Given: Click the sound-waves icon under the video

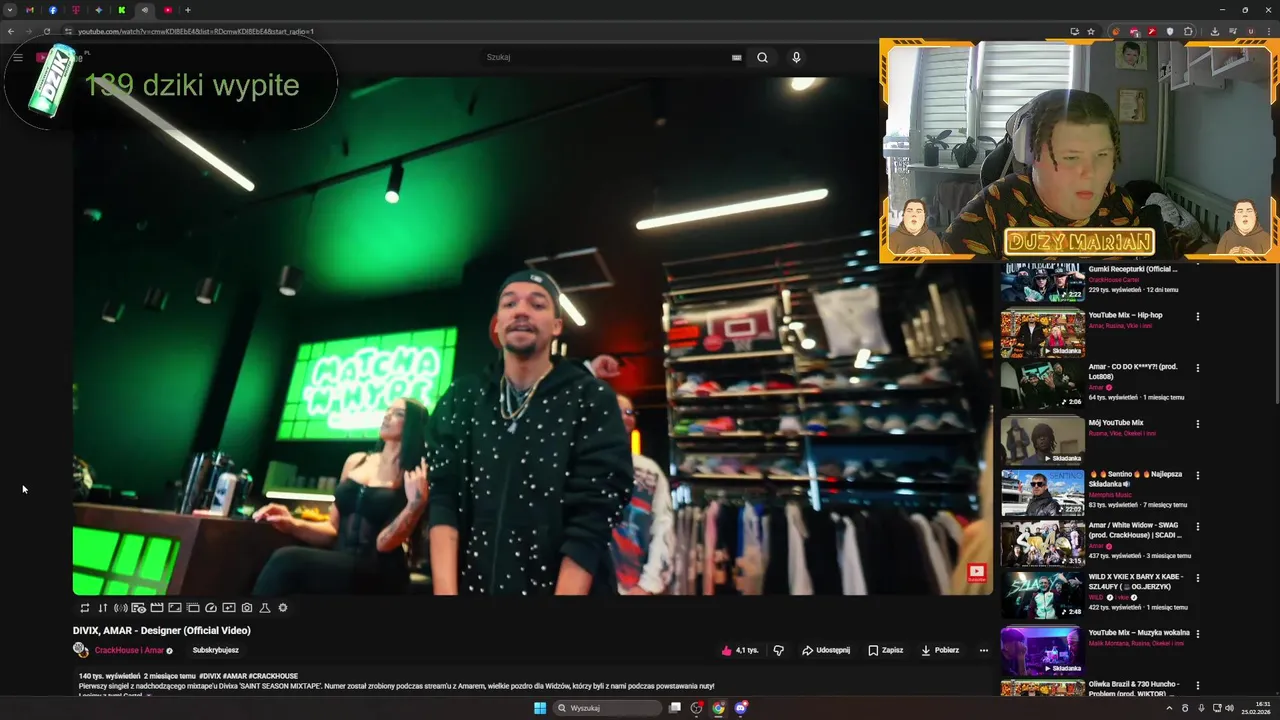Looking at the screenshot, I should point(120,608).
